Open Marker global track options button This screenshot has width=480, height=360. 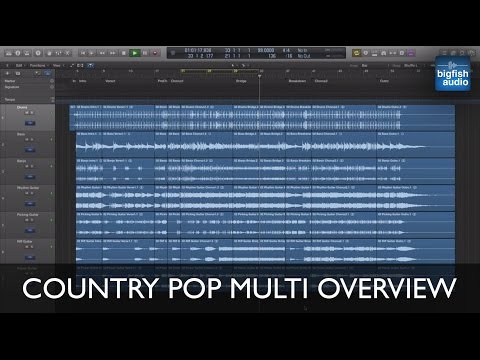point(52,81)
